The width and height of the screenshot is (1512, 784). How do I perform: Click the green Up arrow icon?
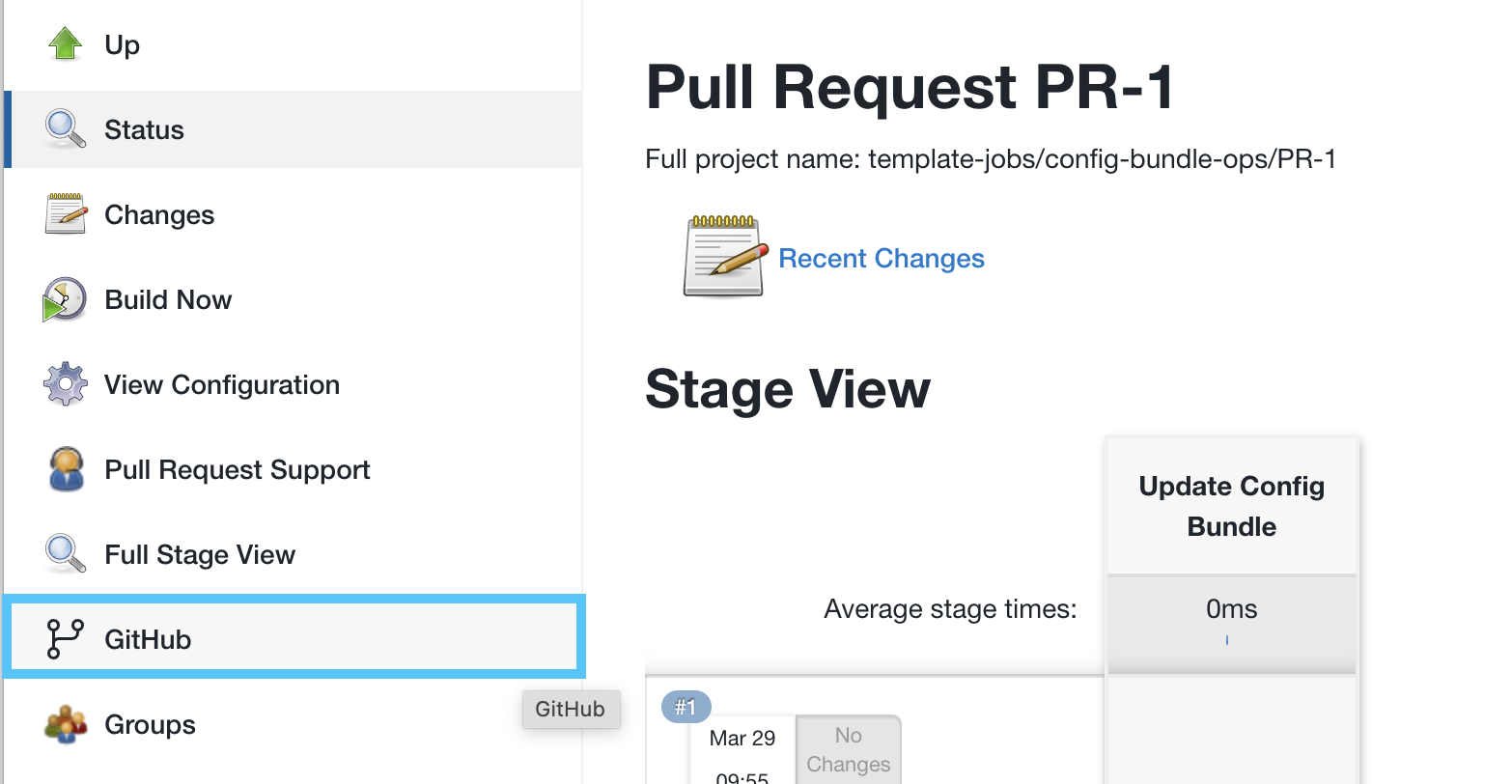click(64, 42)
